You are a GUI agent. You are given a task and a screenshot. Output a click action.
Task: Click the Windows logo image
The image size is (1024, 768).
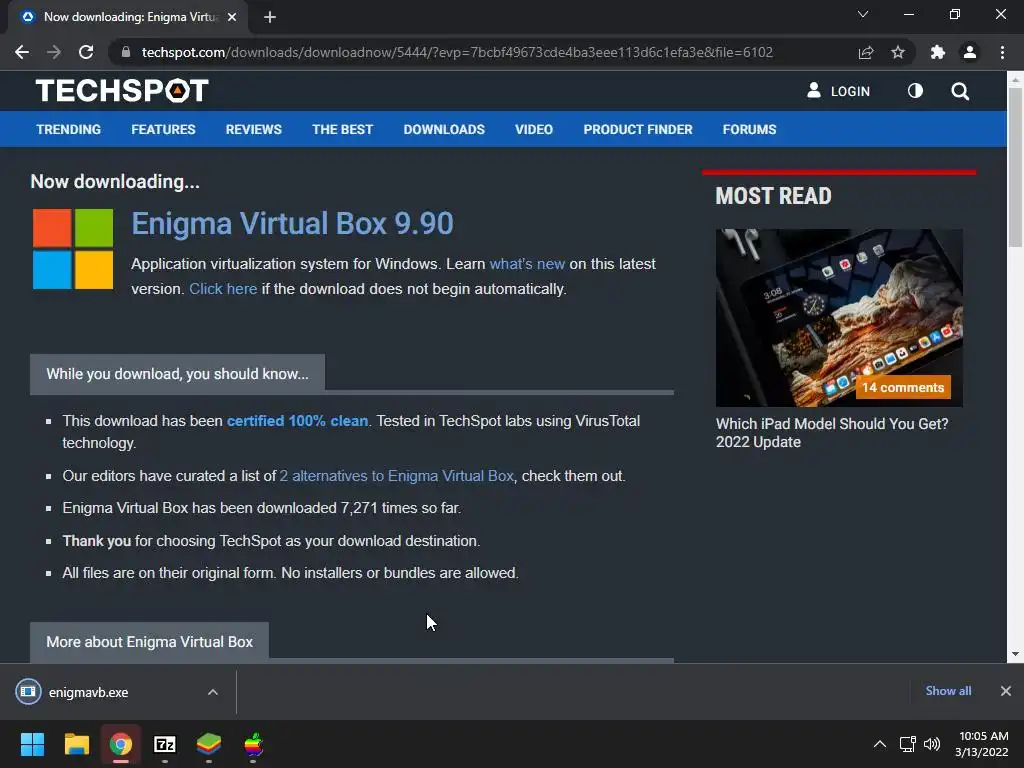[73, 249]
